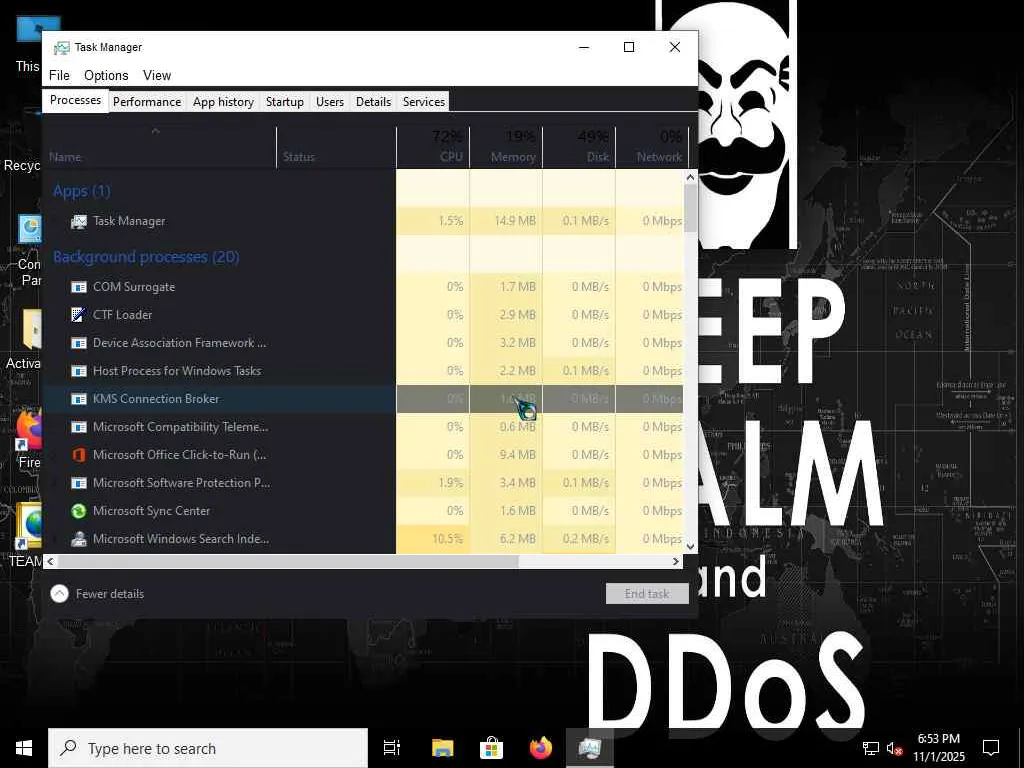Screen dimensions: 1024x768
Task: Switch to the Performance tab
Action: (x=147, y=102)
